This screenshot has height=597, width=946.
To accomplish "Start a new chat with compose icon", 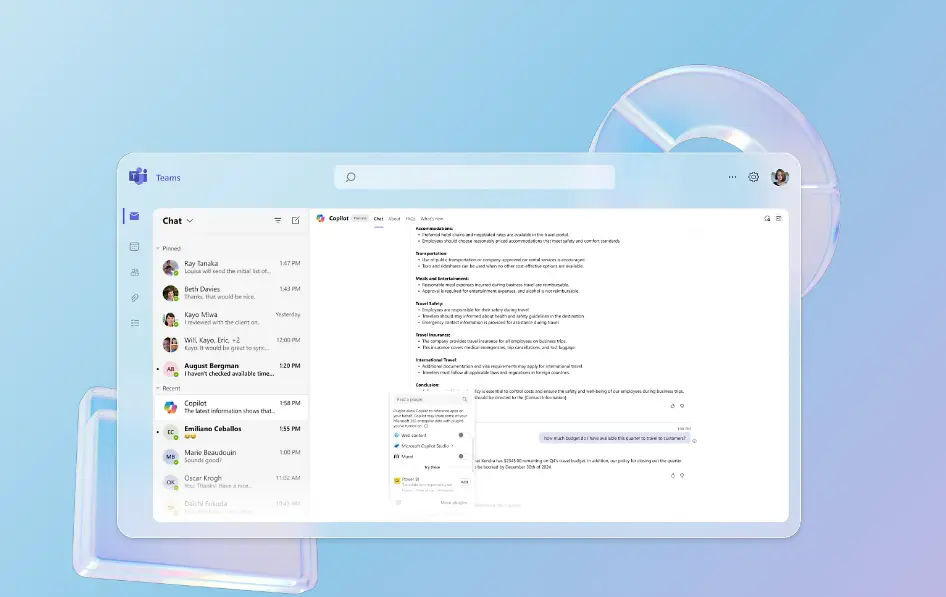I will pyautogui.click(x=295, y=221).
